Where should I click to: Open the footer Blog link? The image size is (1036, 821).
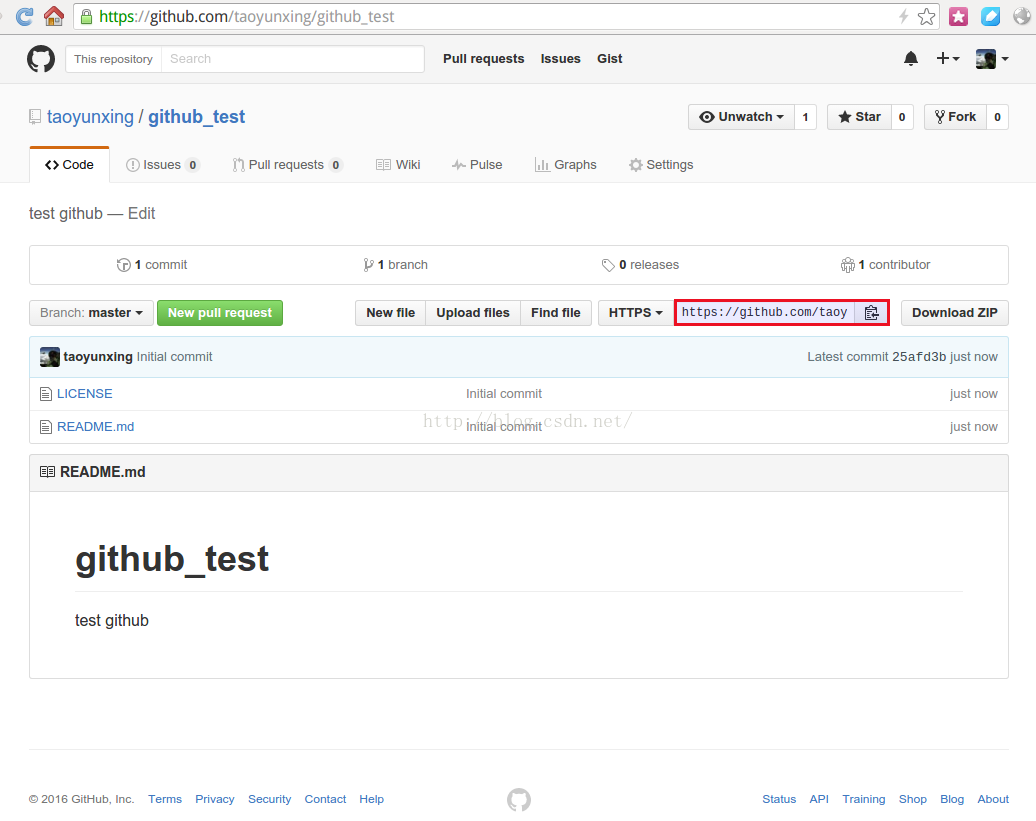[x=952, y=799]
